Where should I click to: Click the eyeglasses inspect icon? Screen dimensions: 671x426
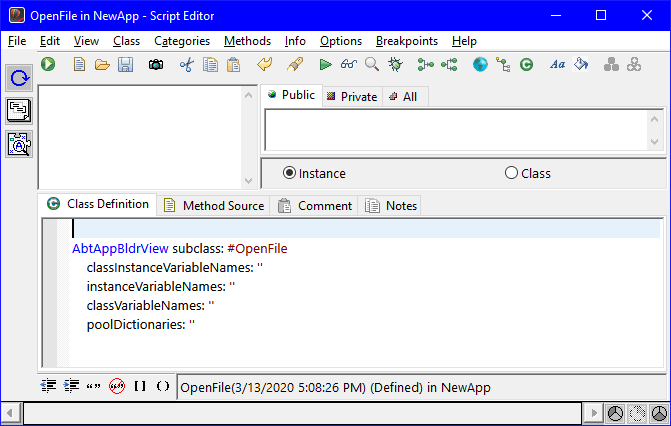(348, 64)
